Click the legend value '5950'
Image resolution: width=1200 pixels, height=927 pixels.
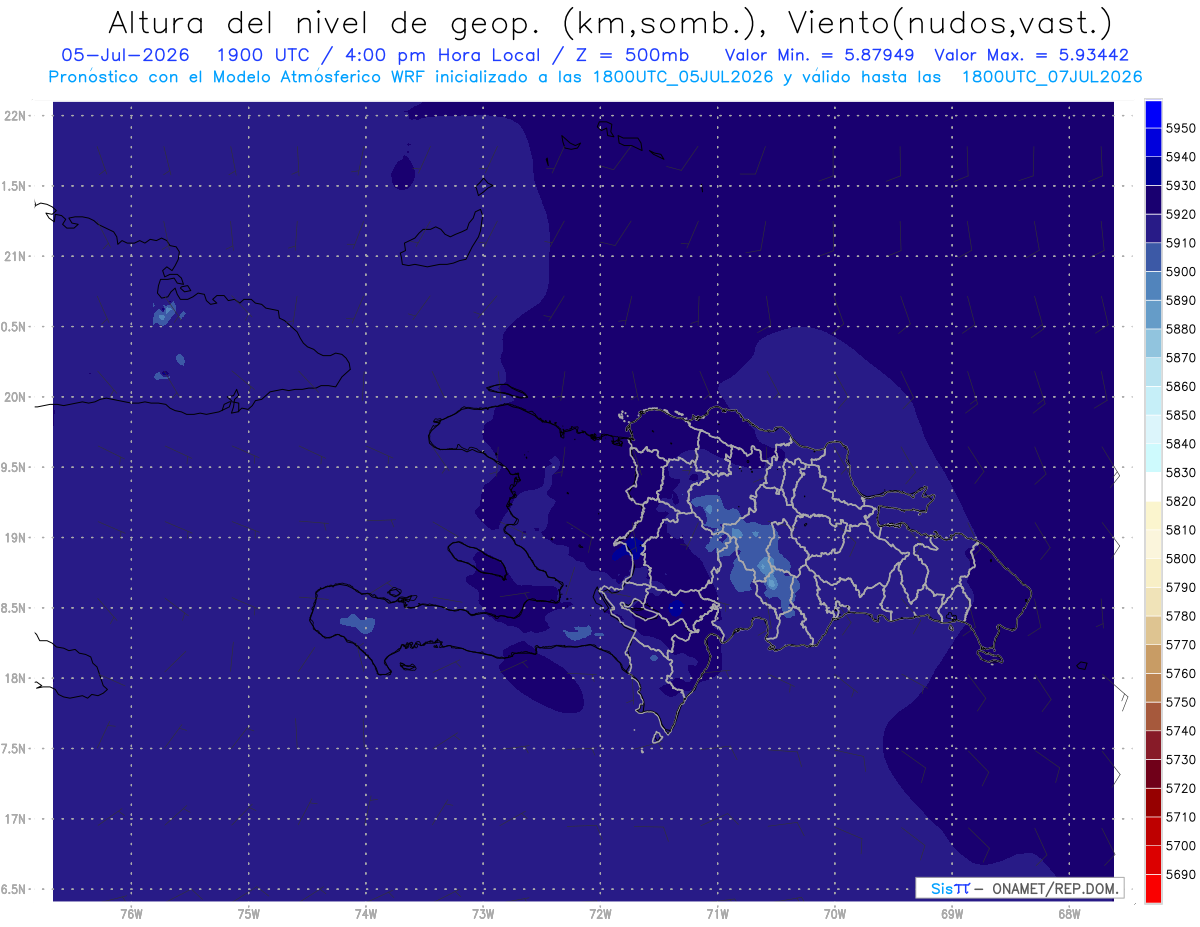(1180, 128)
